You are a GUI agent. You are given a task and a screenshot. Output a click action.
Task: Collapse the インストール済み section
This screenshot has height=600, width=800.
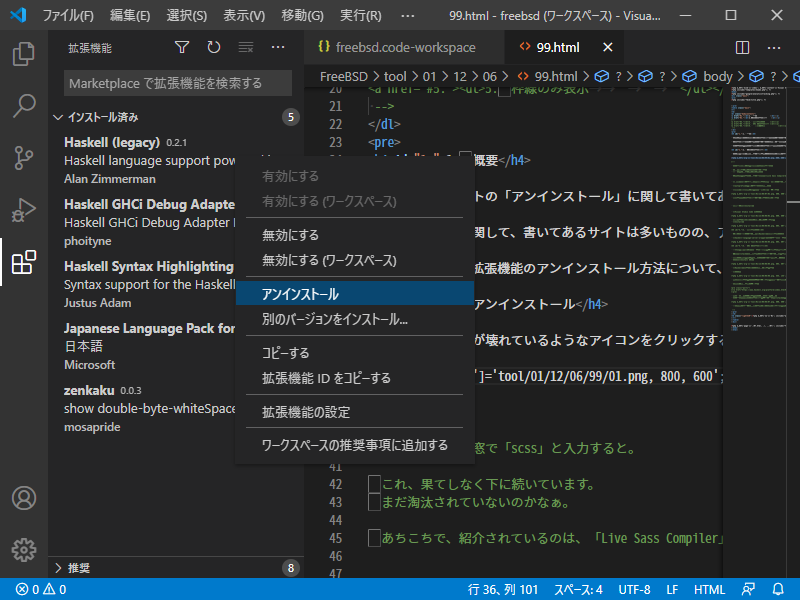[58, 117]
